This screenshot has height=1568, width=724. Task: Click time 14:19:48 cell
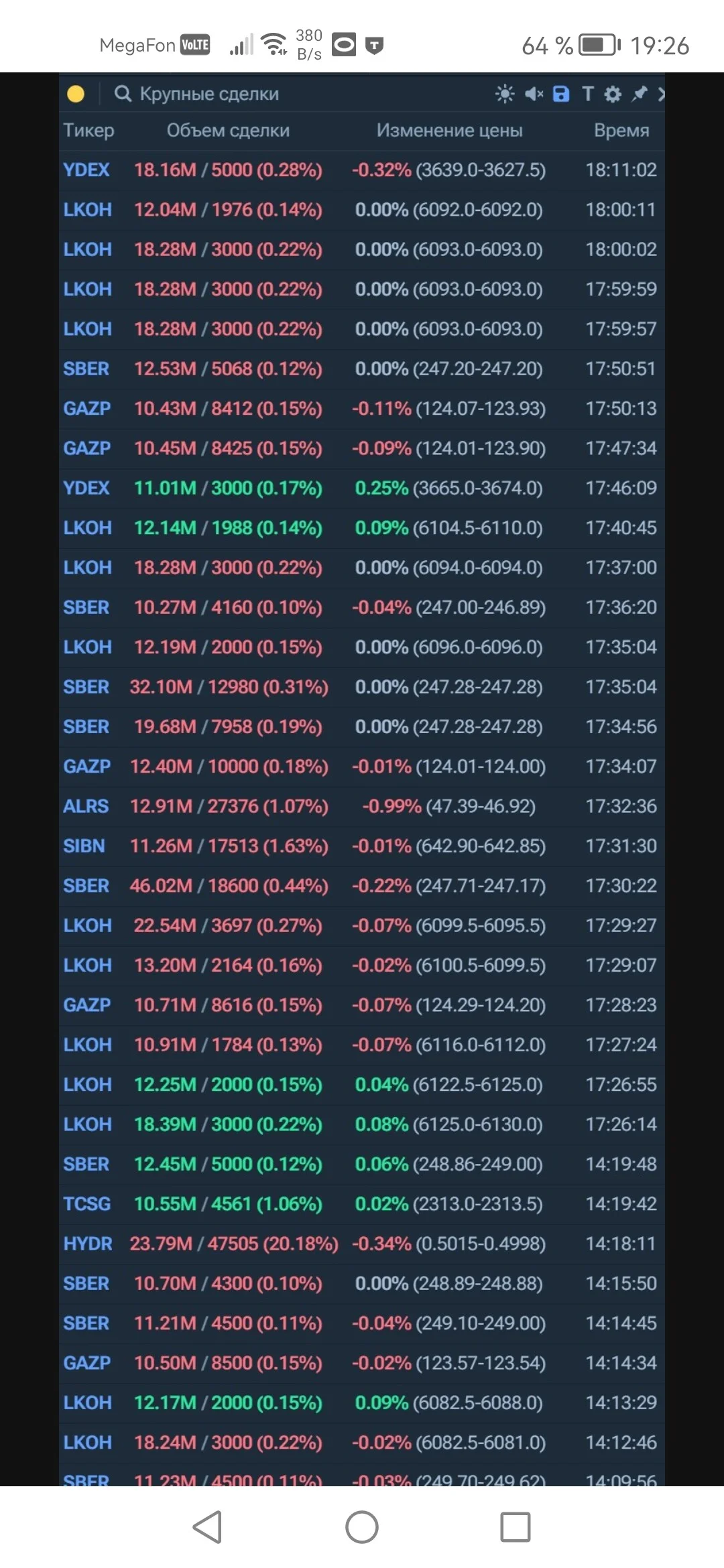tap(621, 1165)
